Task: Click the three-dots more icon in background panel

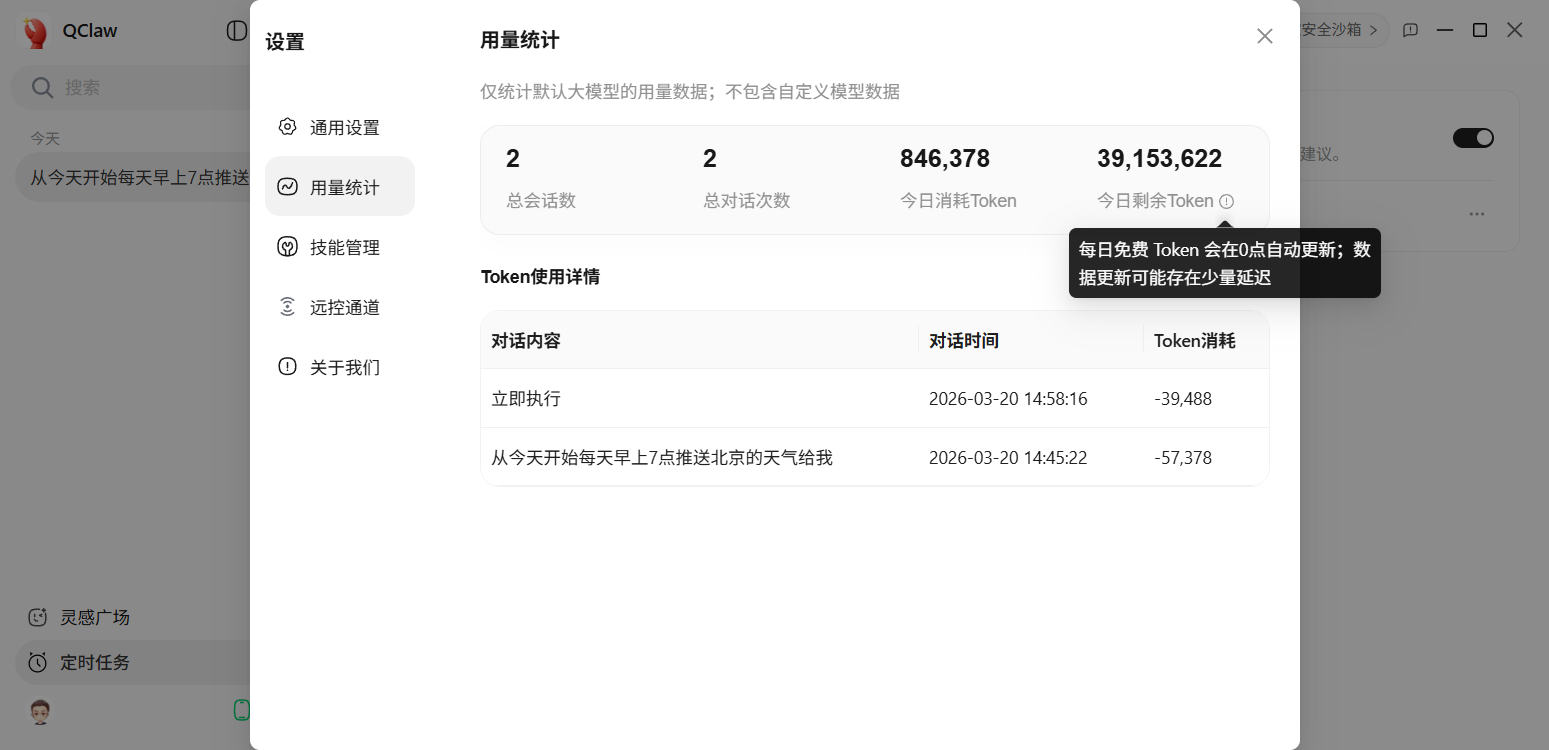Action: (1477, 214)
